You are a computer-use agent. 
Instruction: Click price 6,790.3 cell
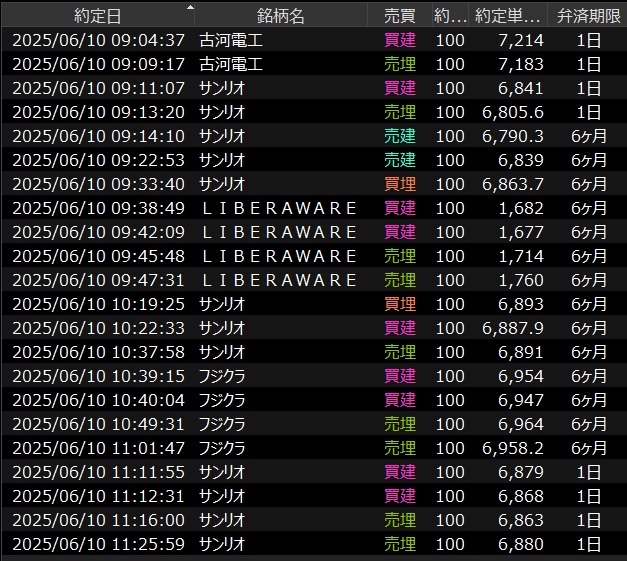[513, 136]
